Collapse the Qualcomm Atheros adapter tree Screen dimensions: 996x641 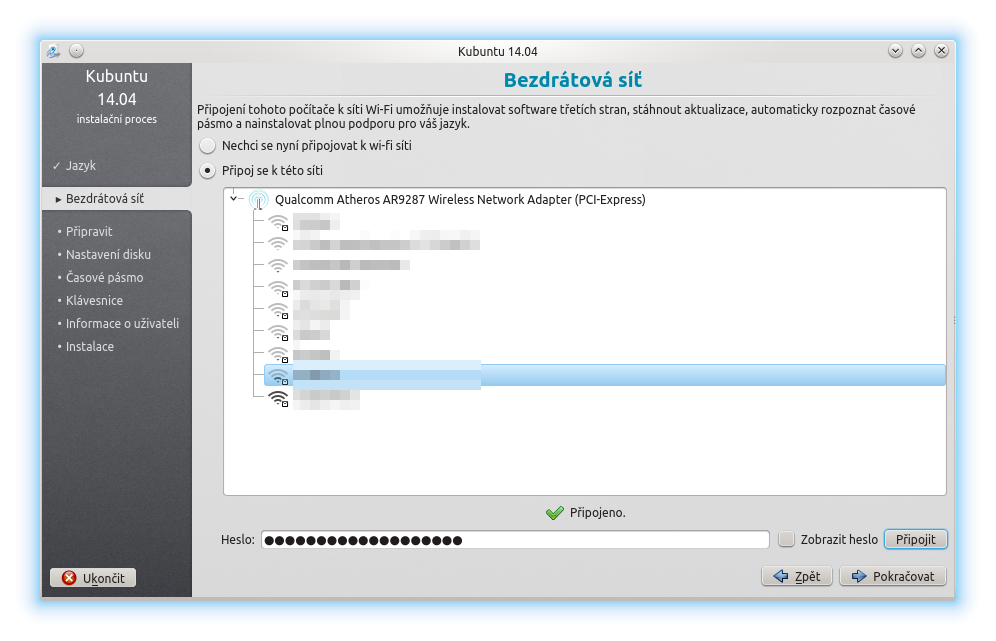pos(234,199)
